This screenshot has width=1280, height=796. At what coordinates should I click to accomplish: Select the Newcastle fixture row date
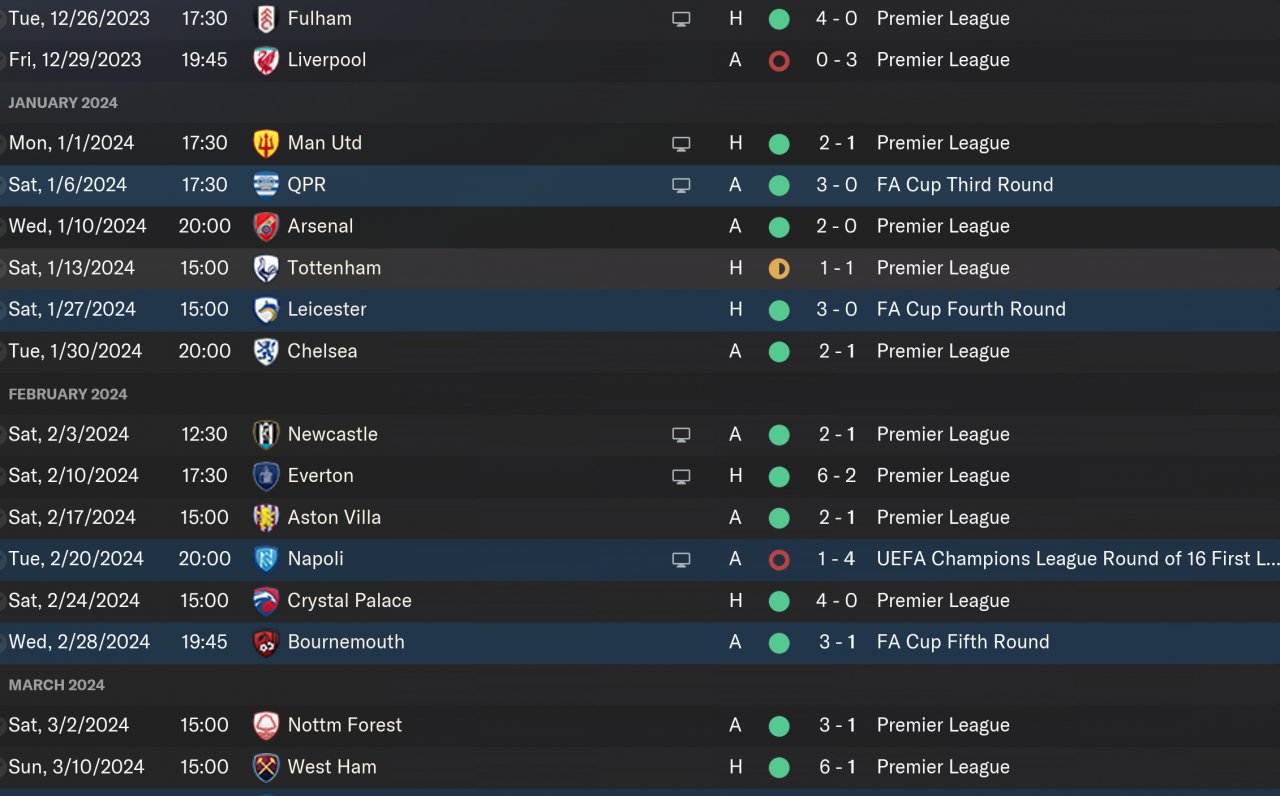click(69, 435)
